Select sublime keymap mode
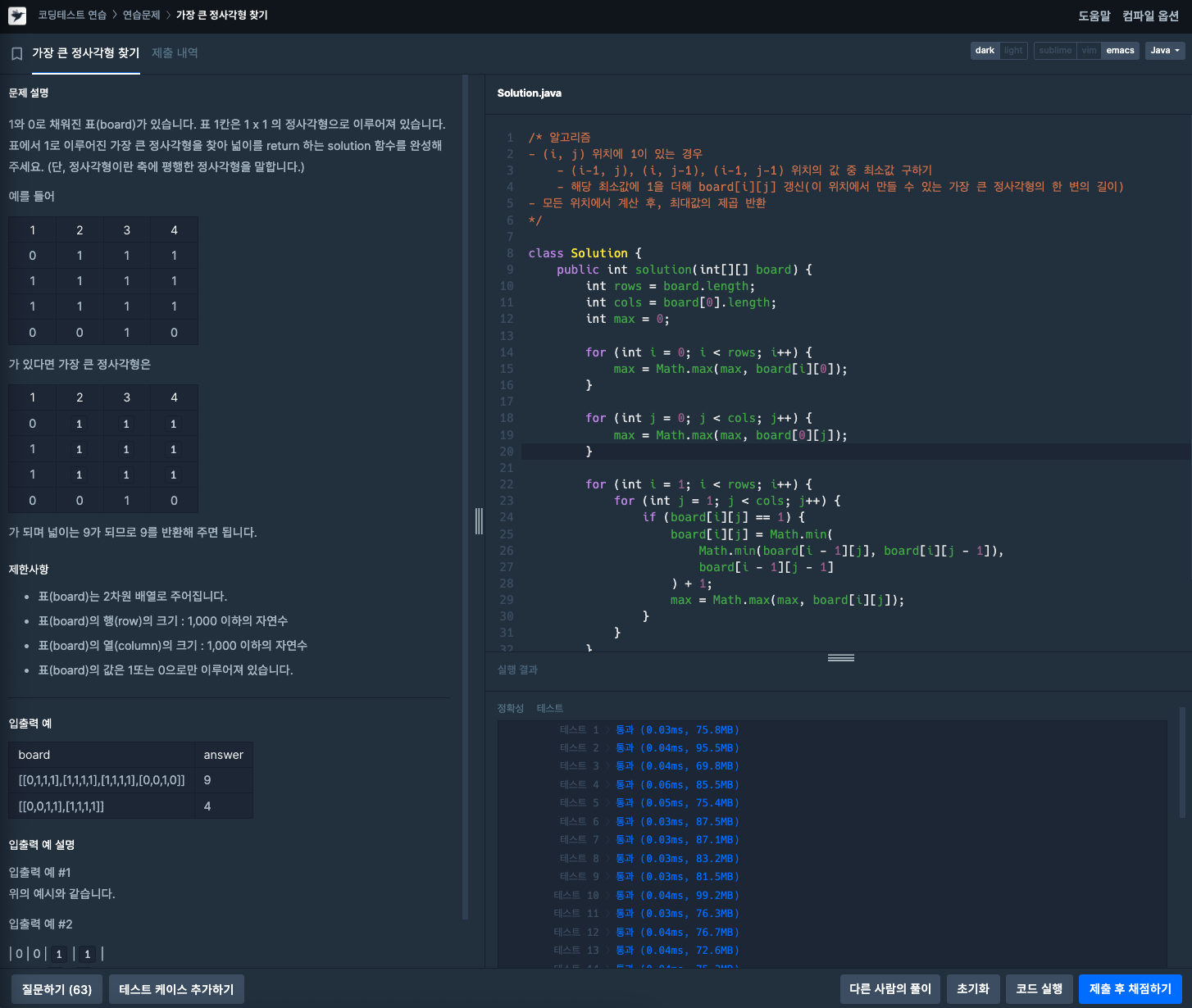 point(1055,51)
